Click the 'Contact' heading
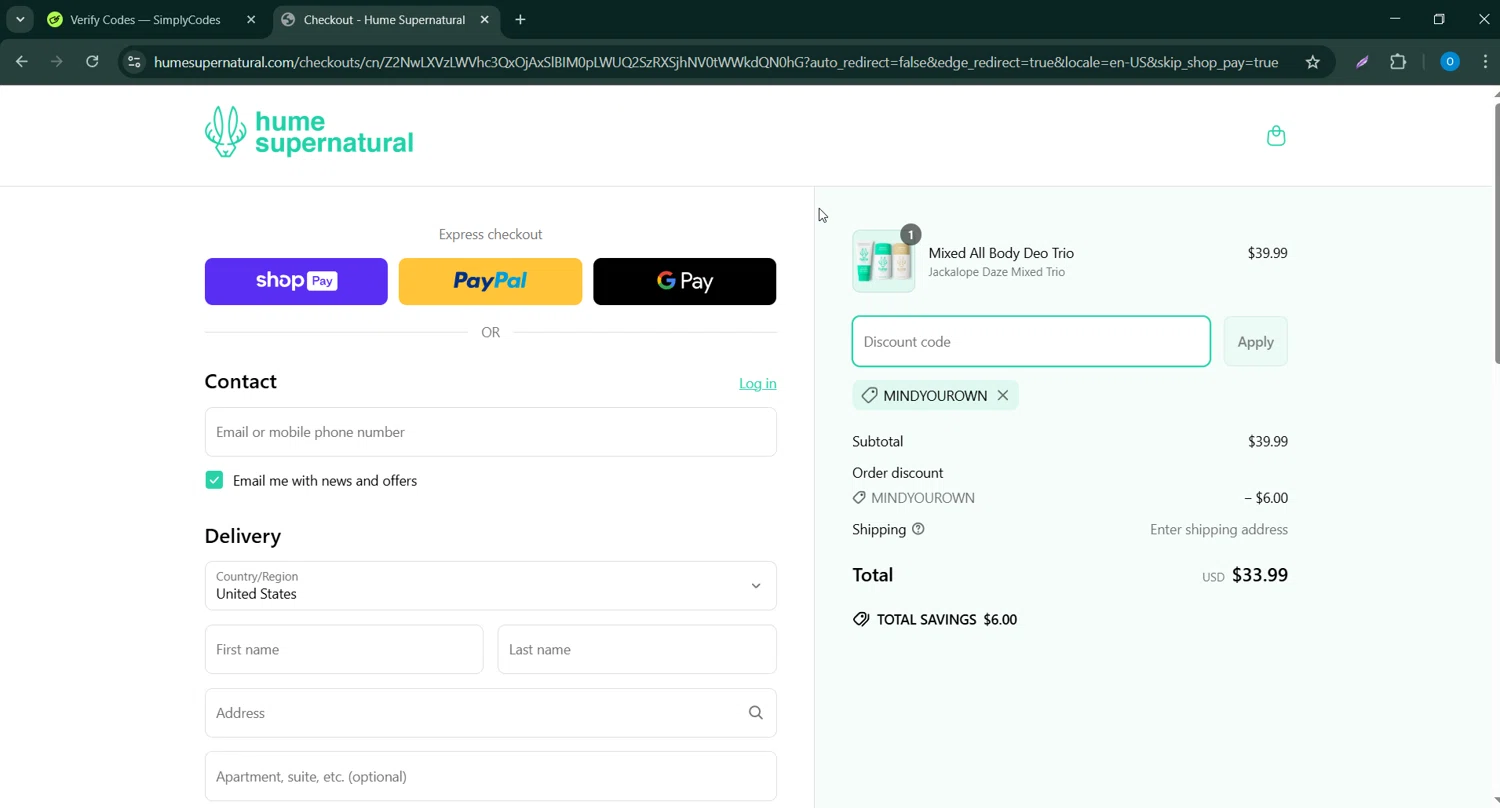Screen dimensions: 1500x808 click(x=241, y=381)
